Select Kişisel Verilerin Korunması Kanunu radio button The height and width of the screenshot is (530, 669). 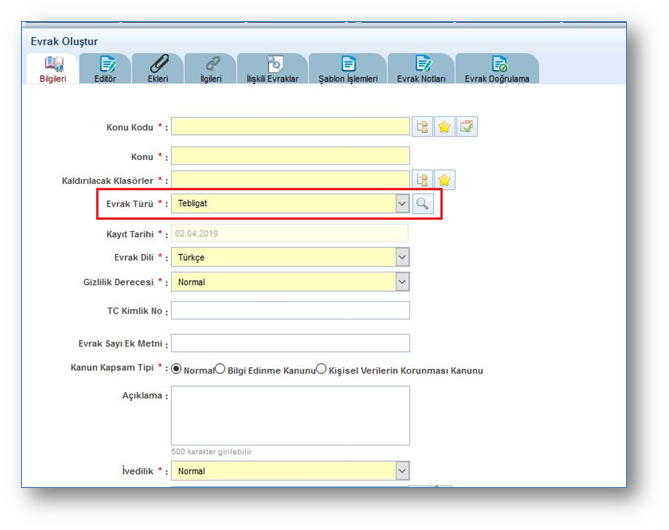pyautogui.click(x=321, y=369)
